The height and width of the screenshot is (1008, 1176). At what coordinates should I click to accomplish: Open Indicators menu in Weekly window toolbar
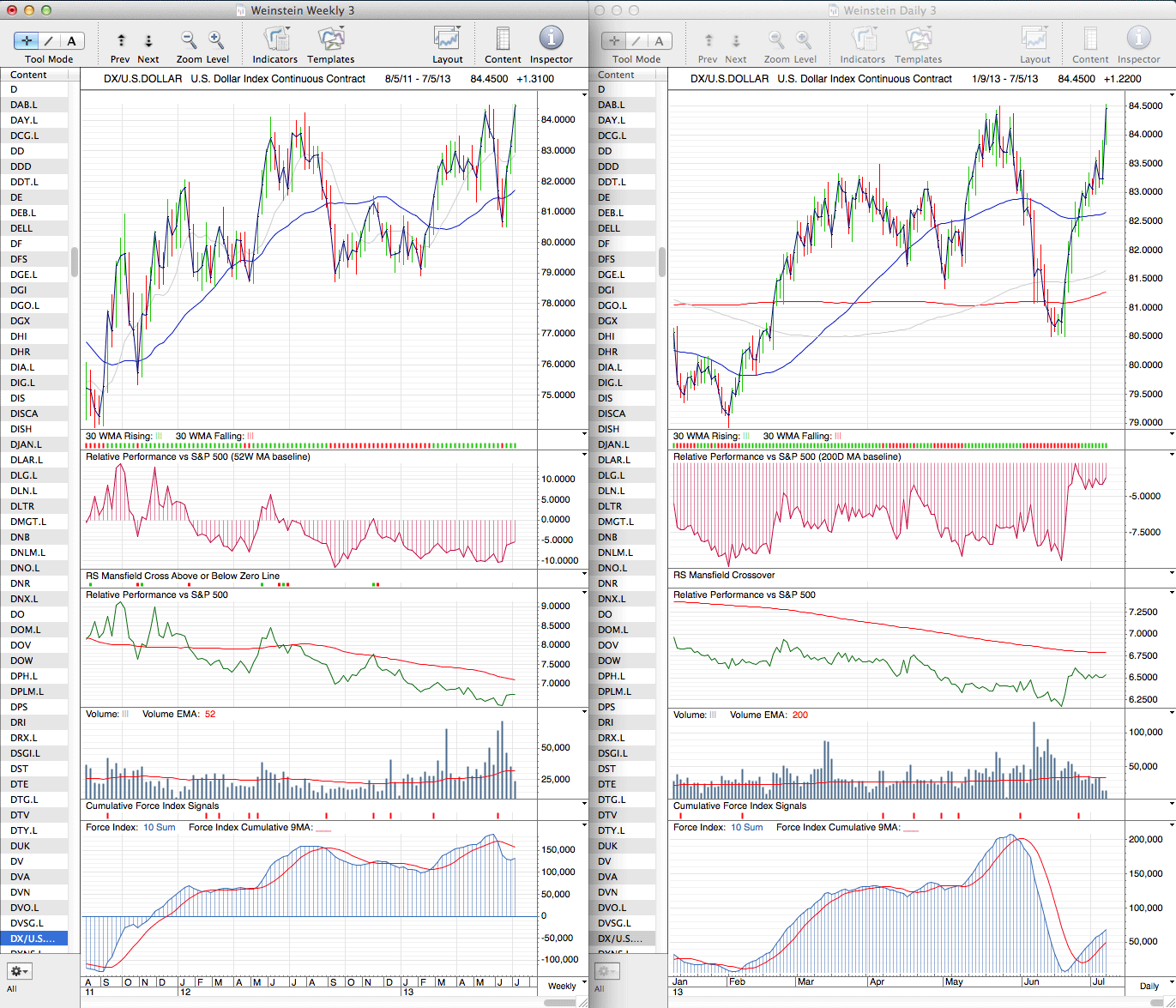[x=275, y=39]
